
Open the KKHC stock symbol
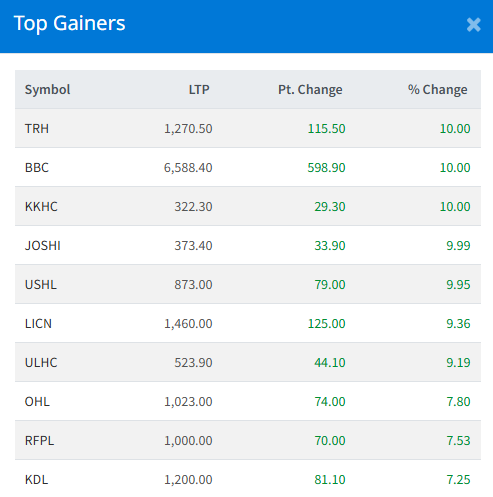coord(41,207)
